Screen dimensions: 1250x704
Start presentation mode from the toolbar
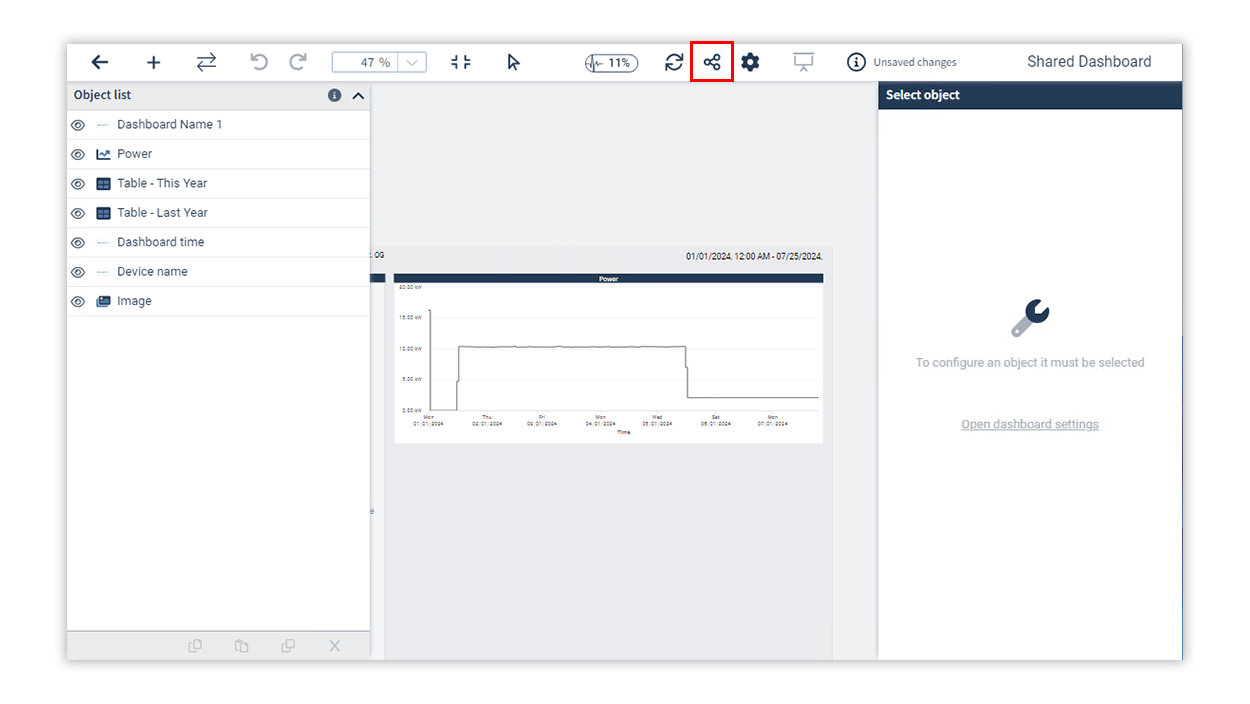(803, 61)
